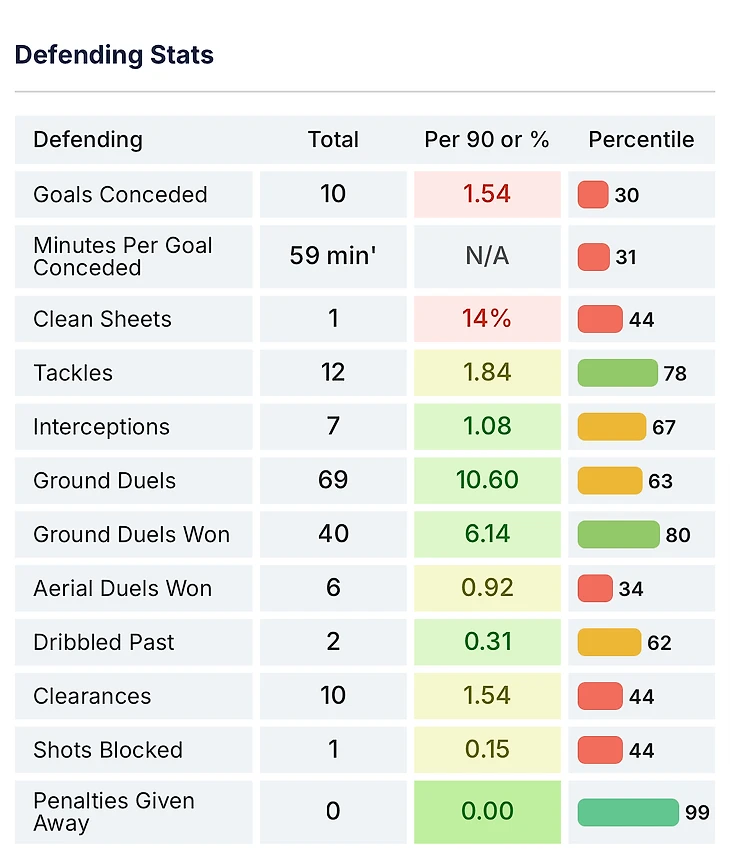This screenshot has height=859, width=730.
Task: Select the Defending column header
Action: pos(88,140)
